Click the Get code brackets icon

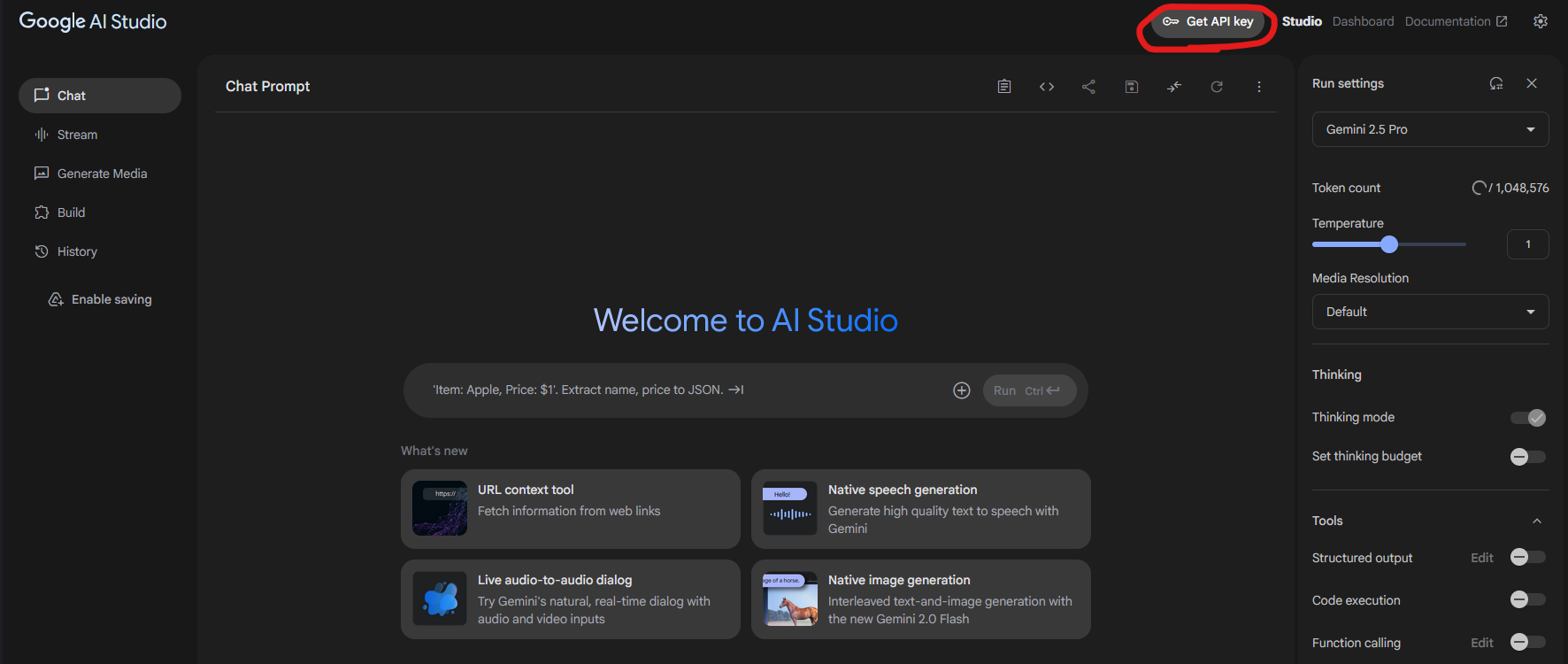[1047, 87]
